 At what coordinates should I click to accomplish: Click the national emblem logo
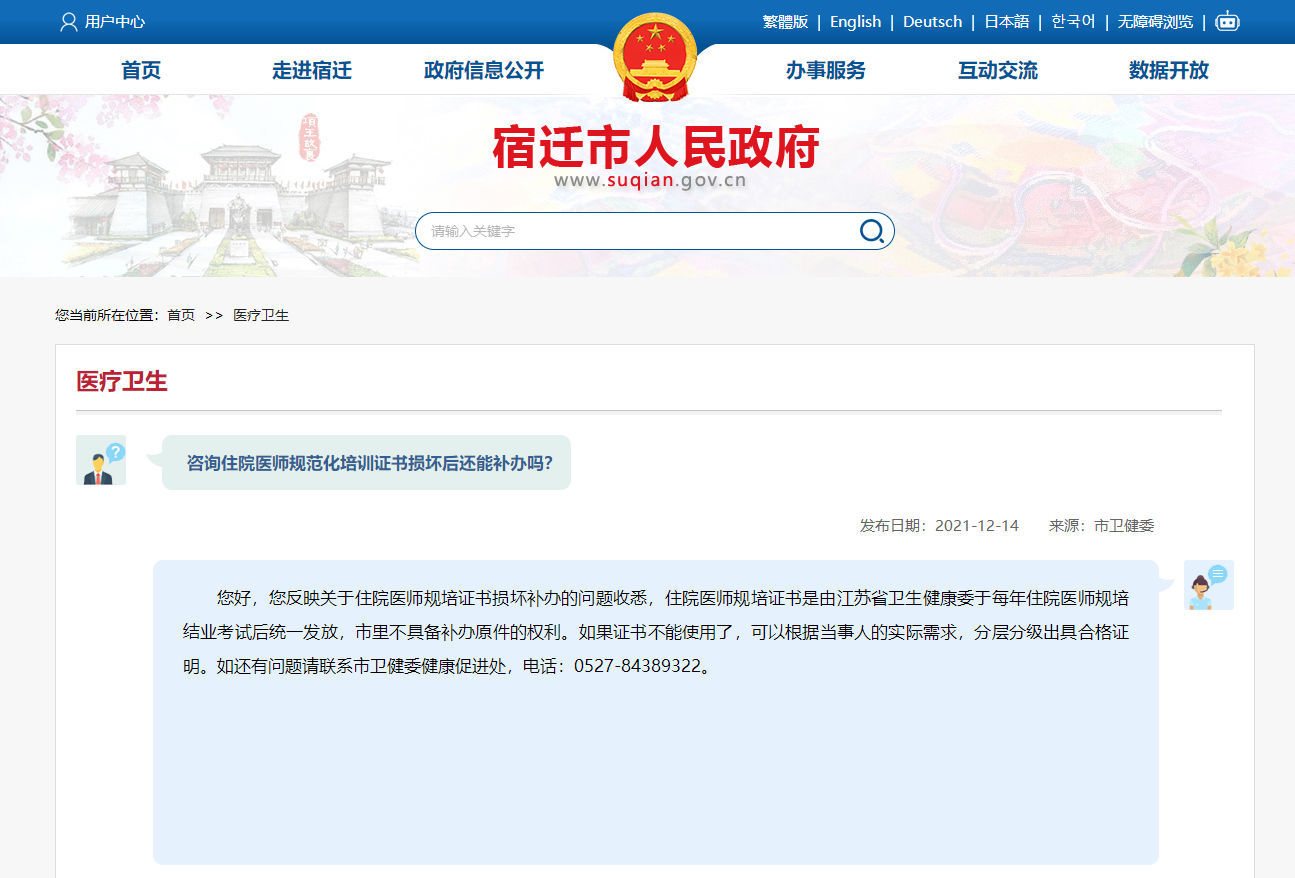(654, 58)
